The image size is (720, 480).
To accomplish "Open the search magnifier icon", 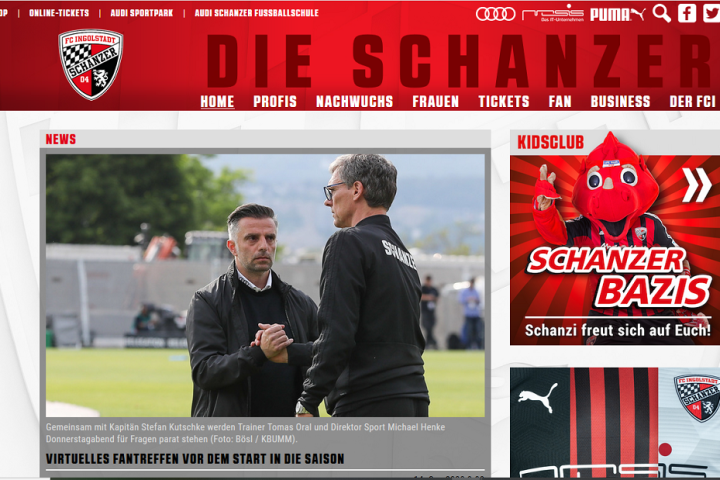I will pyautogui.click(x=662, y=13).
